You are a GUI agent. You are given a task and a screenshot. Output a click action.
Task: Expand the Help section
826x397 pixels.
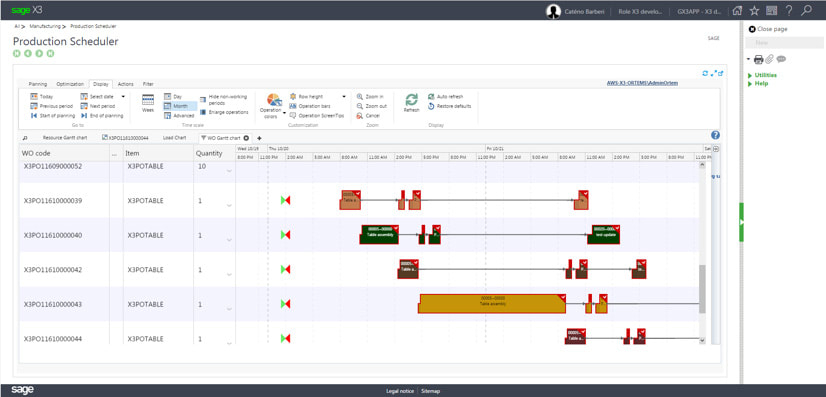pos(758,83)
